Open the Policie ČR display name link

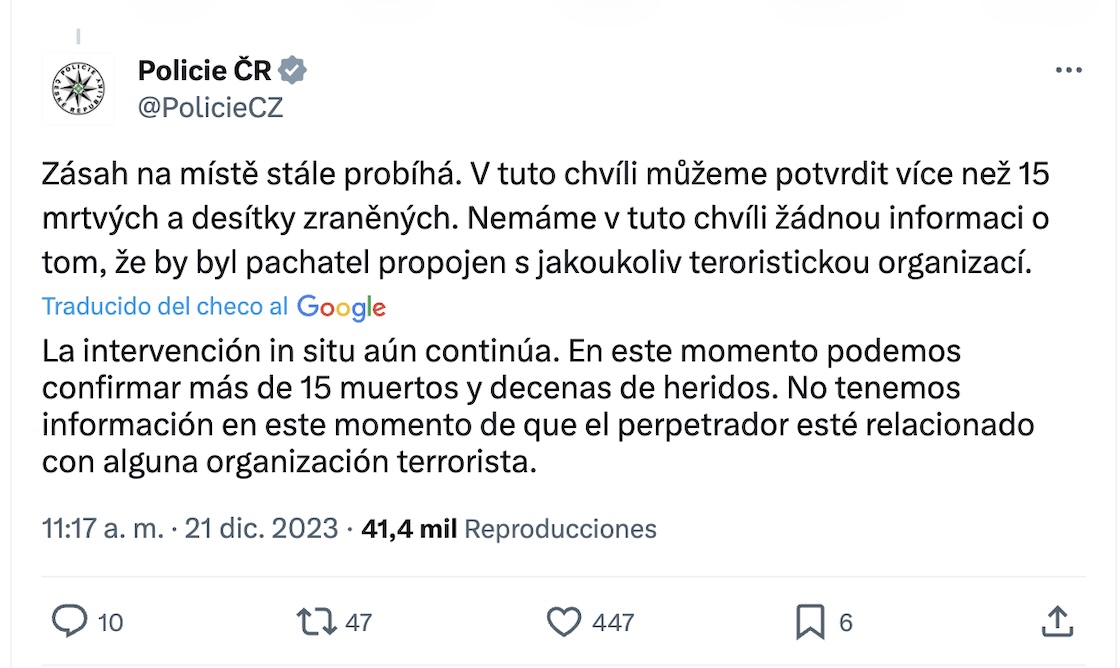[x=204, y=70]
